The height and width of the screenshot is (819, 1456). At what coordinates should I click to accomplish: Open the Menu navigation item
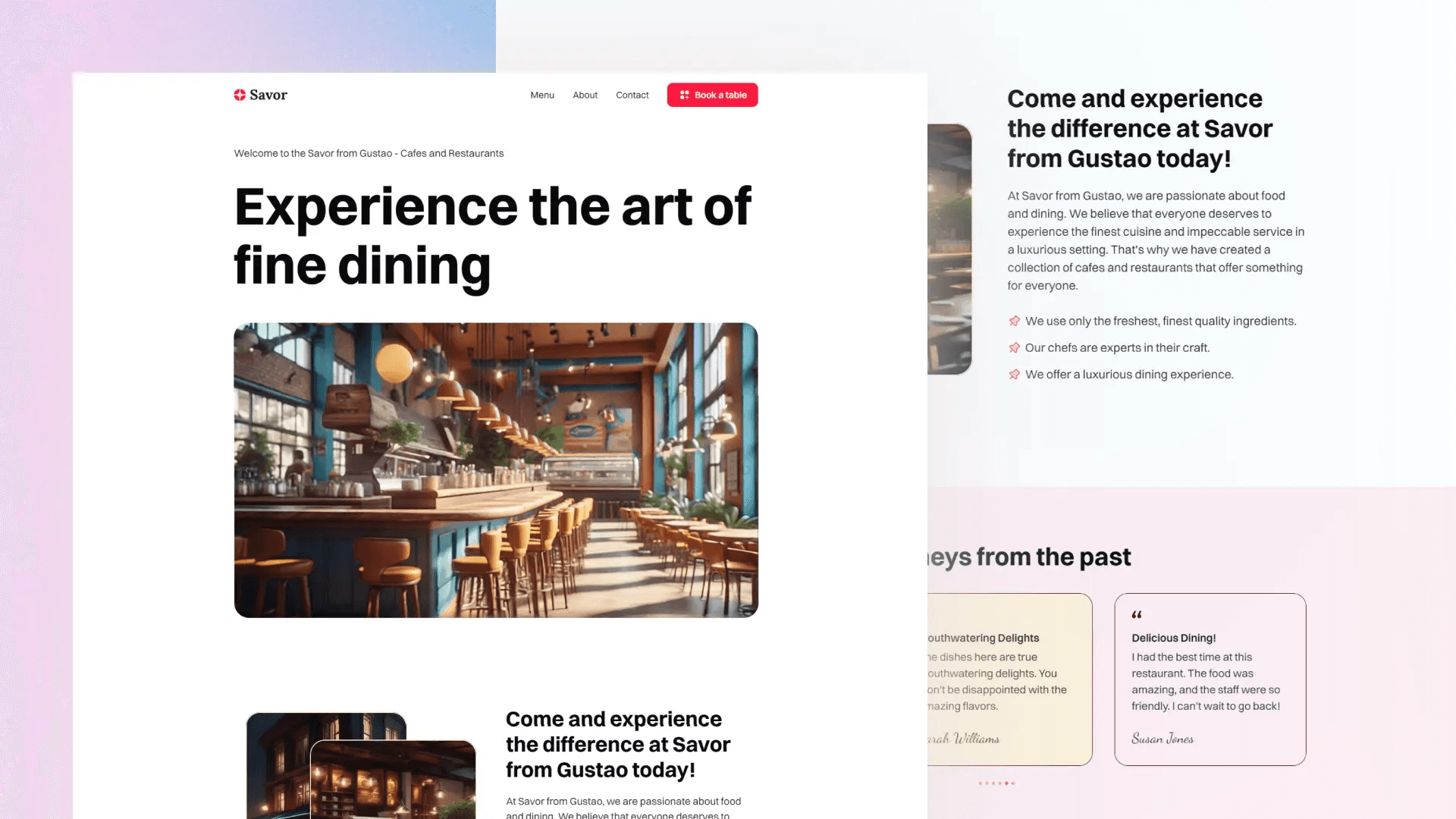click(542, 95)
